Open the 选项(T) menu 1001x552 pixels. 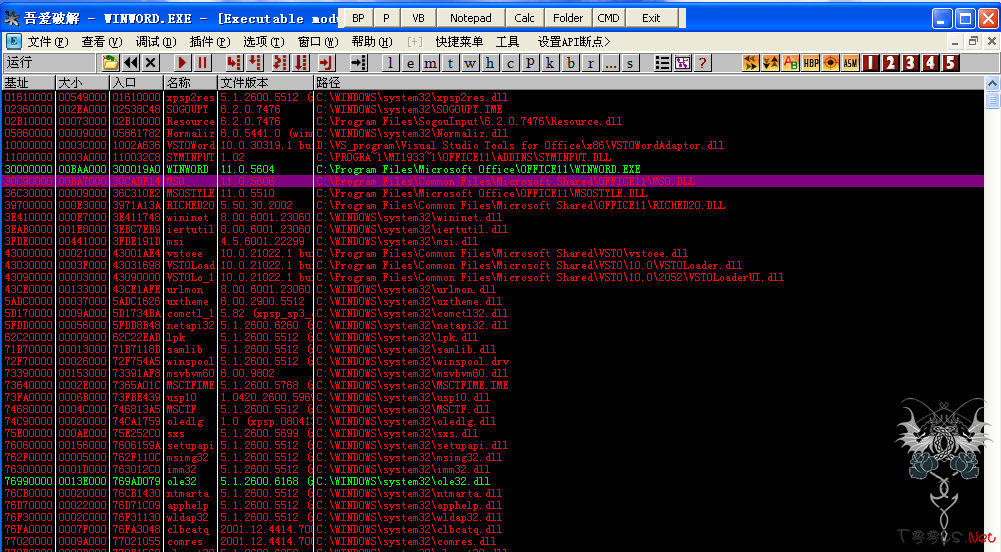coord(264,42)
